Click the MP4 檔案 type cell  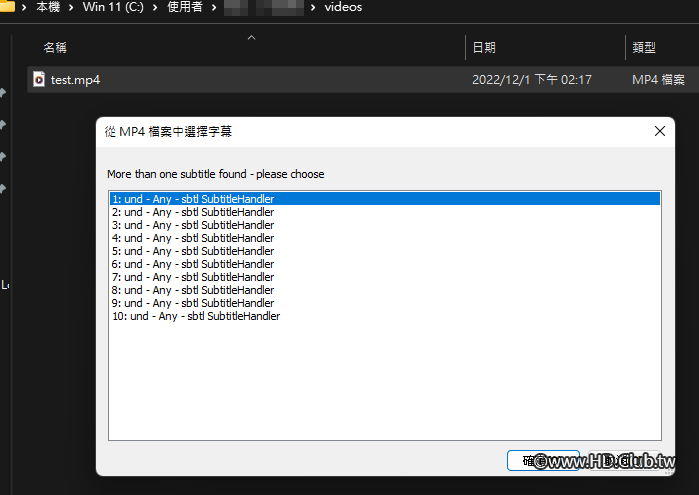pyautogui.click(x=658, y=80)
